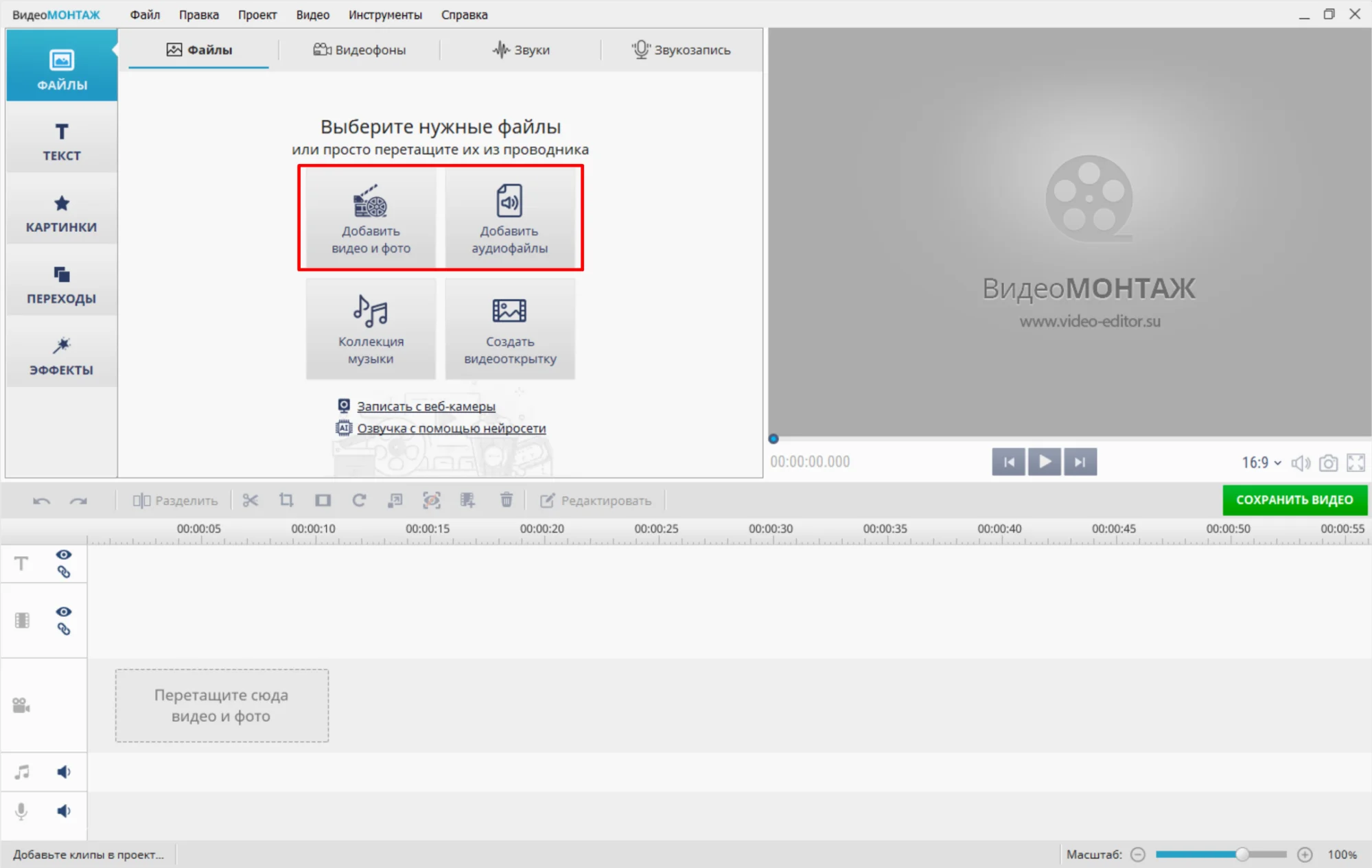Open the Инструменты menu

click(385, 14)
